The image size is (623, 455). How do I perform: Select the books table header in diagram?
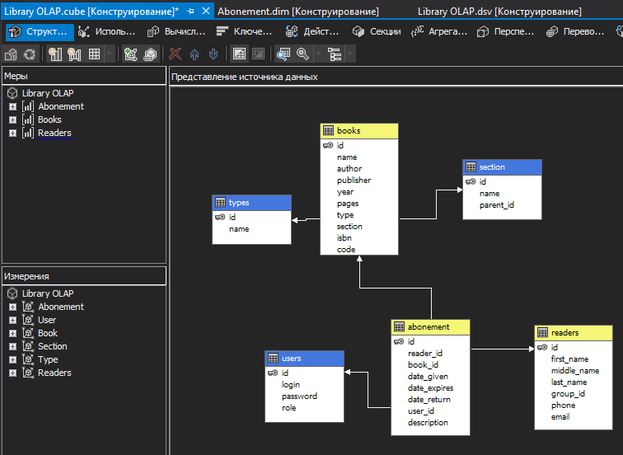359,131
